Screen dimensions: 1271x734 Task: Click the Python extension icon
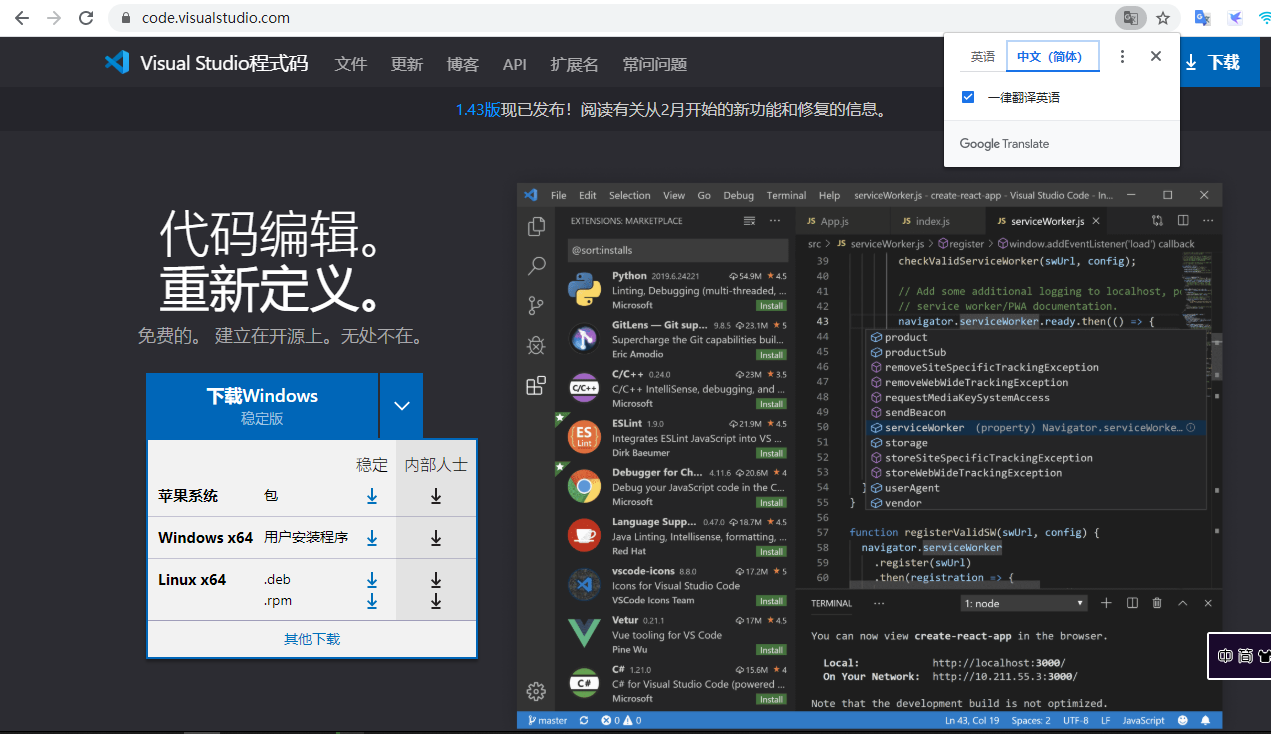tap(583, 289)
